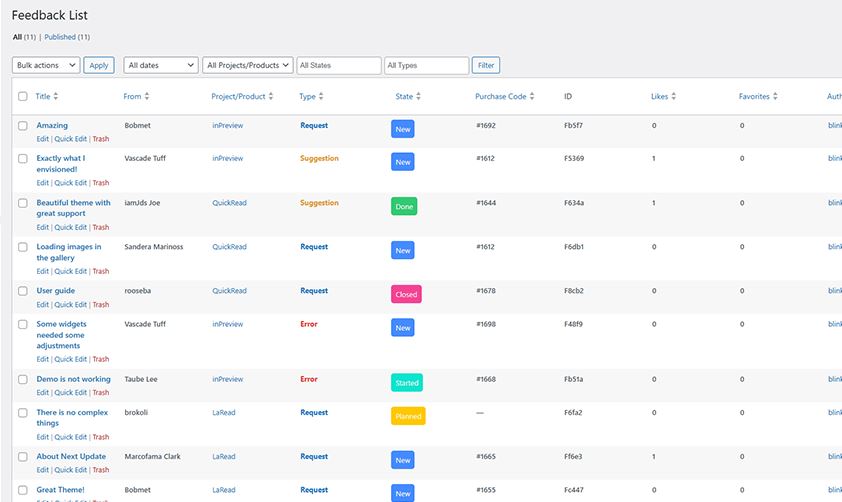This screenshot has width=842, height=502.
Task: Click author name Marcofama Clark
Action: click(x=153, y=456)
